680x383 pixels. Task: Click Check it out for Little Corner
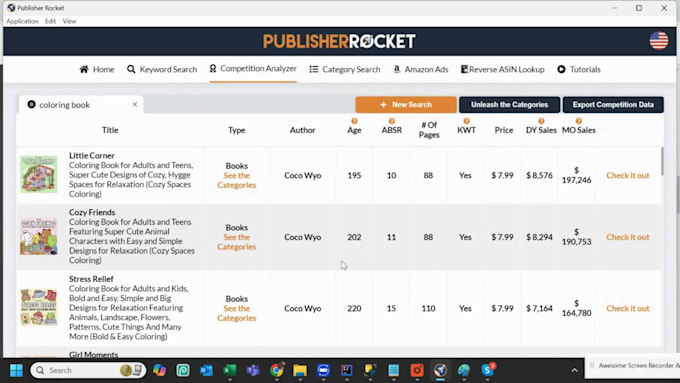click(x=628, y=175)
